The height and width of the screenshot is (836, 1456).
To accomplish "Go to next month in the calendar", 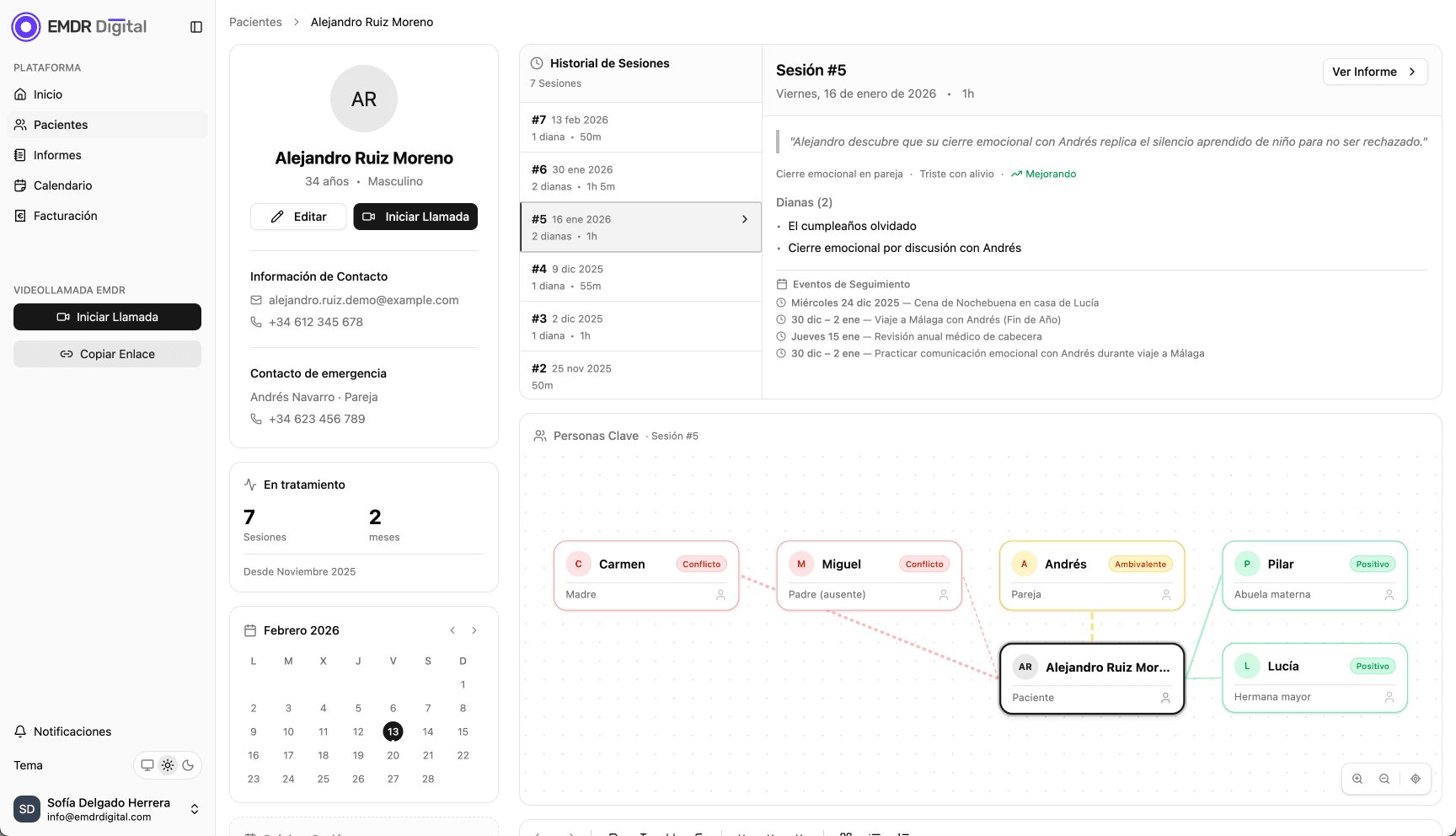I will pos(474,630).
